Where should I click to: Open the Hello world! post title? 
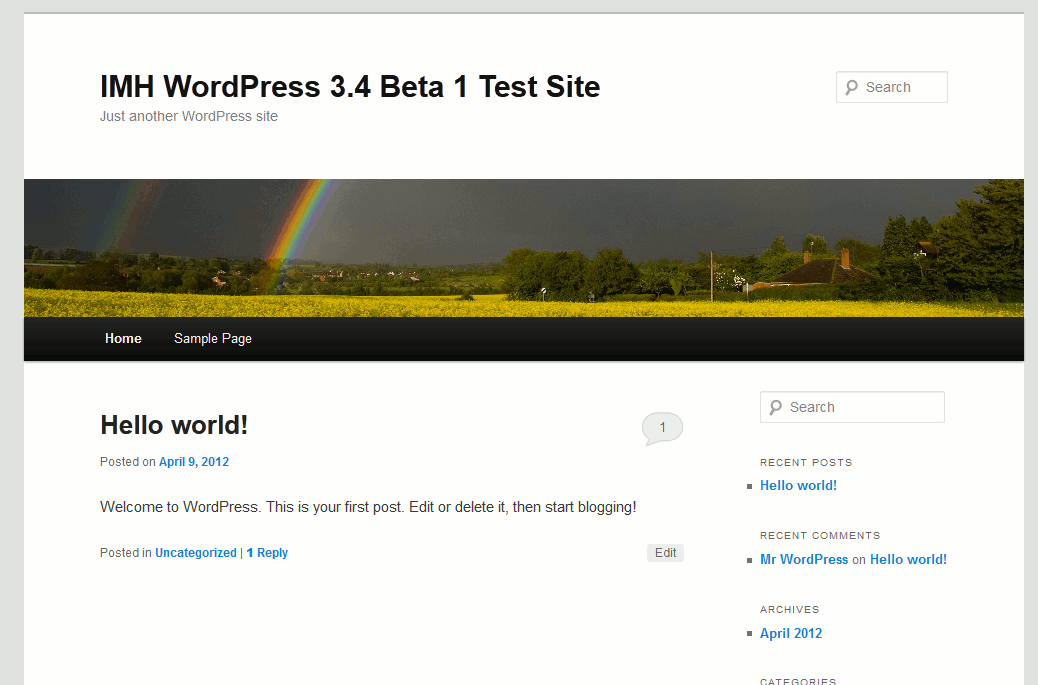(174, 425)
